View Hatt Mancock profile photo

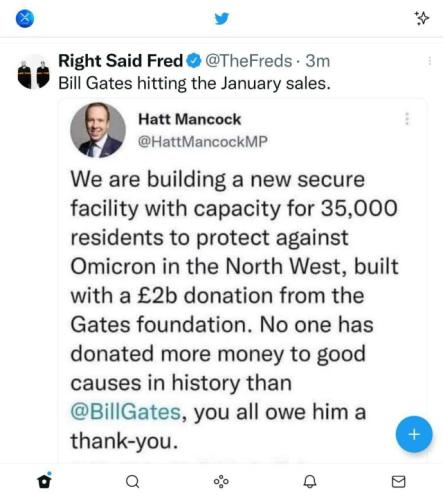[x=98, y=130]
